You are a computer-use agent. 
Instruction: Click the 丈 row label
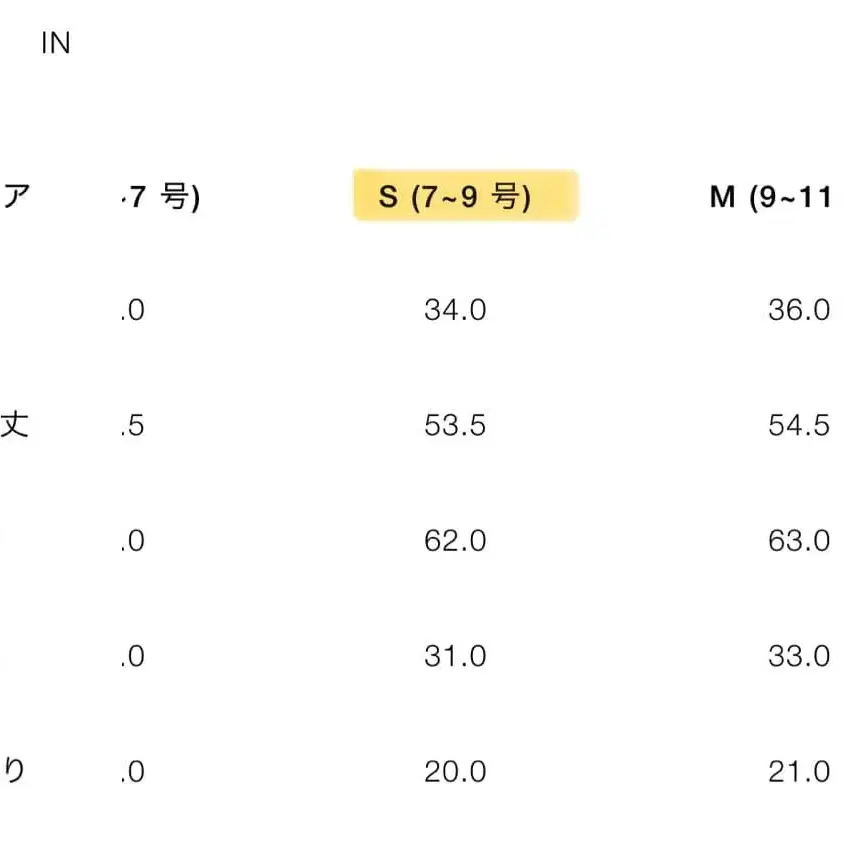pyautogui.click(x=16, y=425)
